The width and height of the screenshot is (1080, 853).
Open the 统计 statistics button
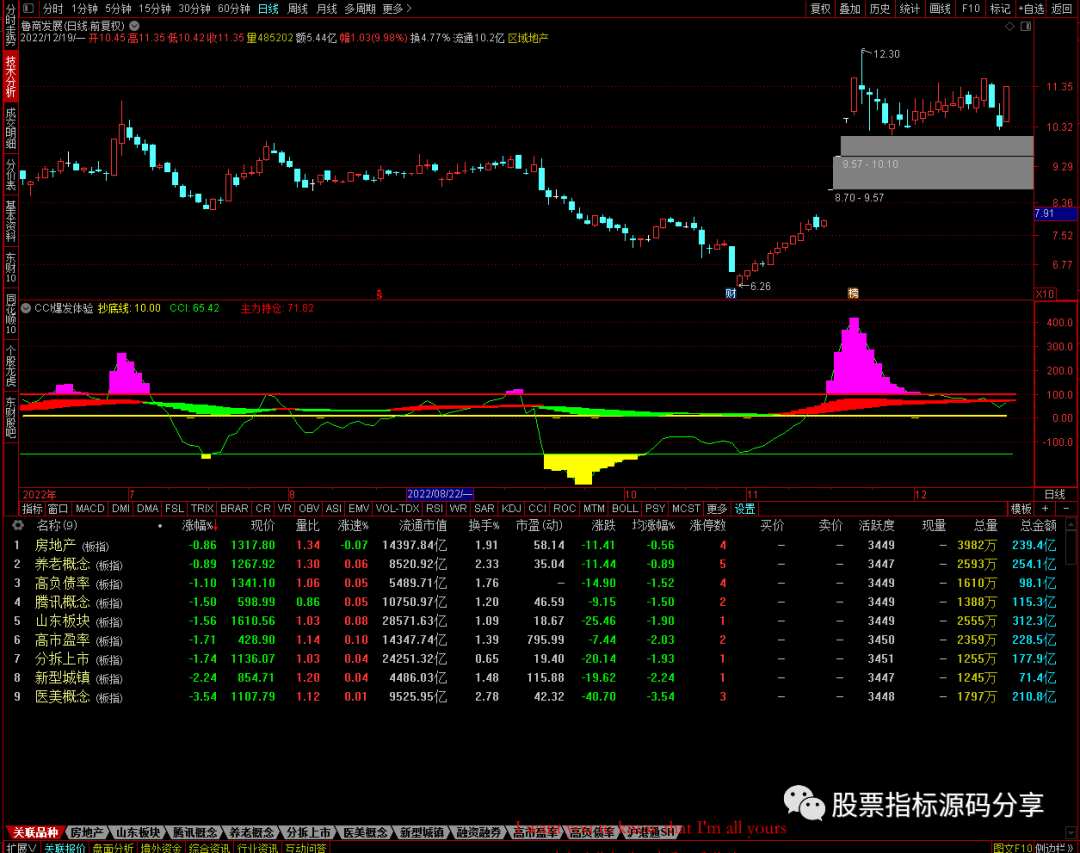coord(909,8)
